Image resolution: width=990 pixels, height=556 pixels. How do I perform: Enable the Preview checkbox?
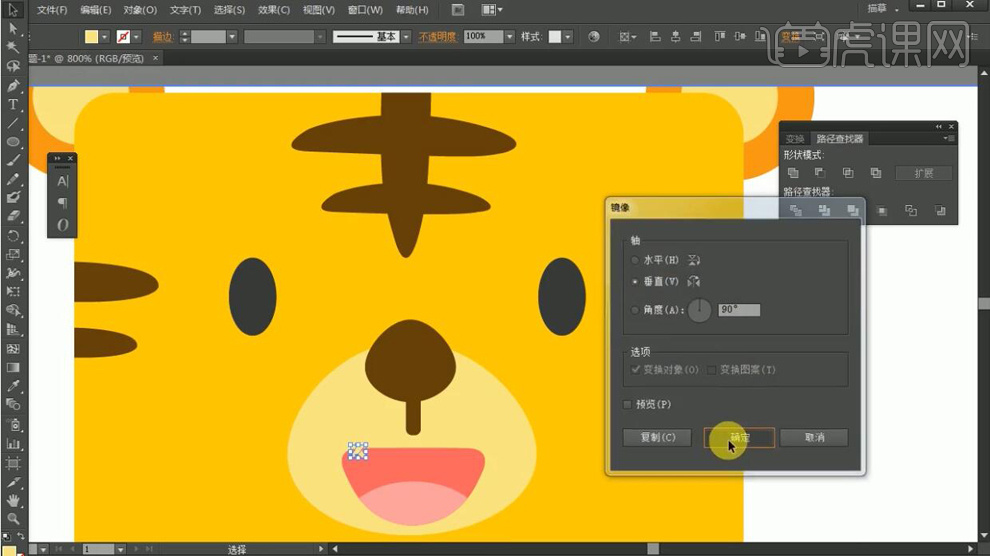pyautogui.click(x=627, y=405)
